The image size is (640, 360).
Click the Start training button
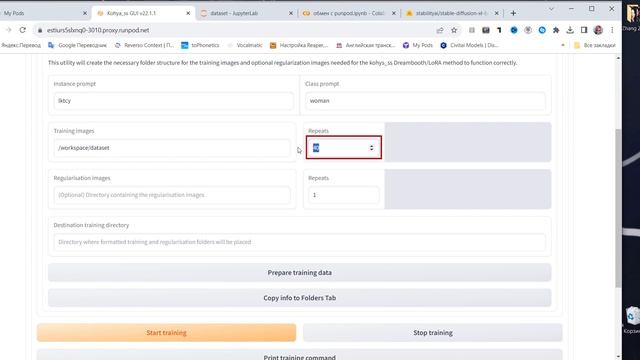(x=167, y=333)
